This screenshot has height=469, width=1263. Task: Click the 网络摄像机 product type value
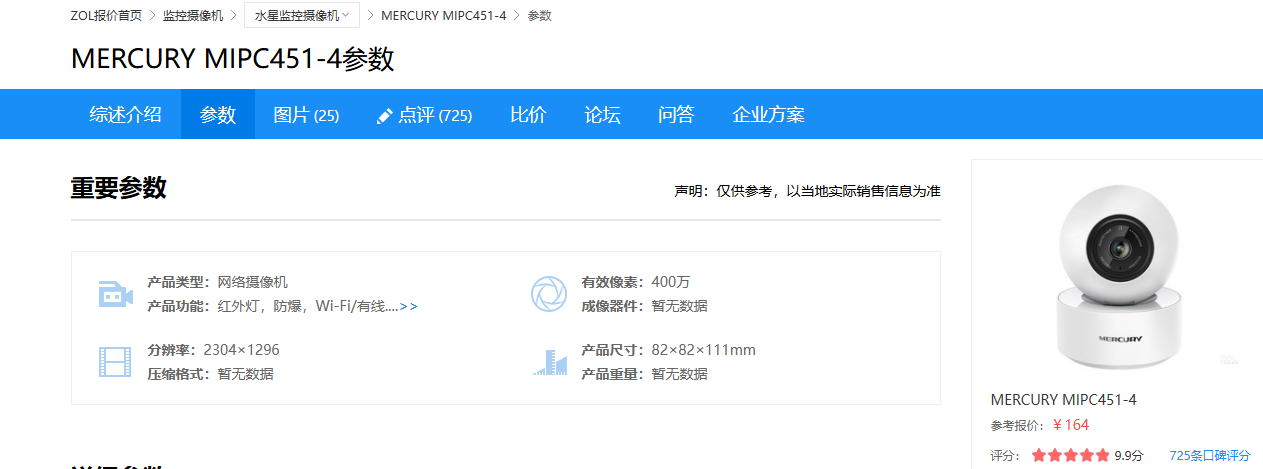pos(253,282)
